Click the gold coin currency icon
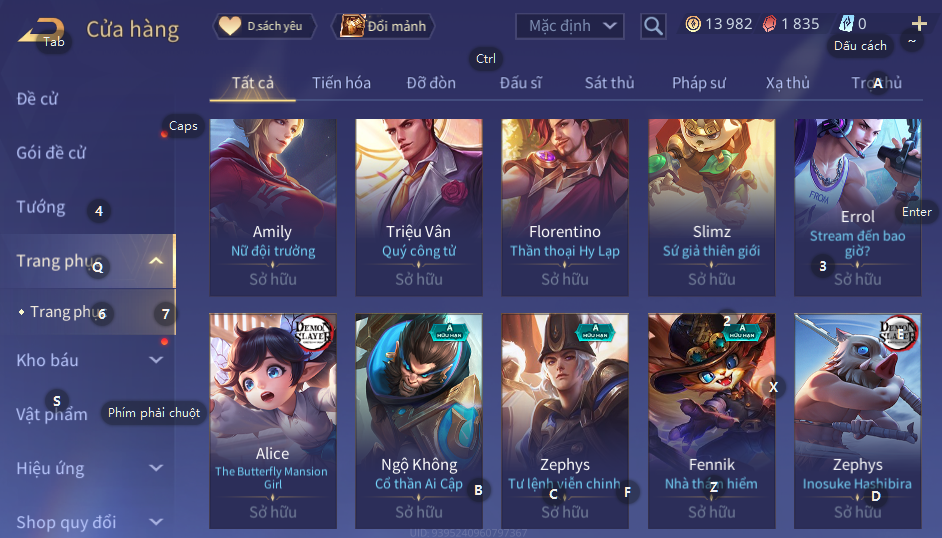This screenshot has height=538, width=942. [693, 24]
